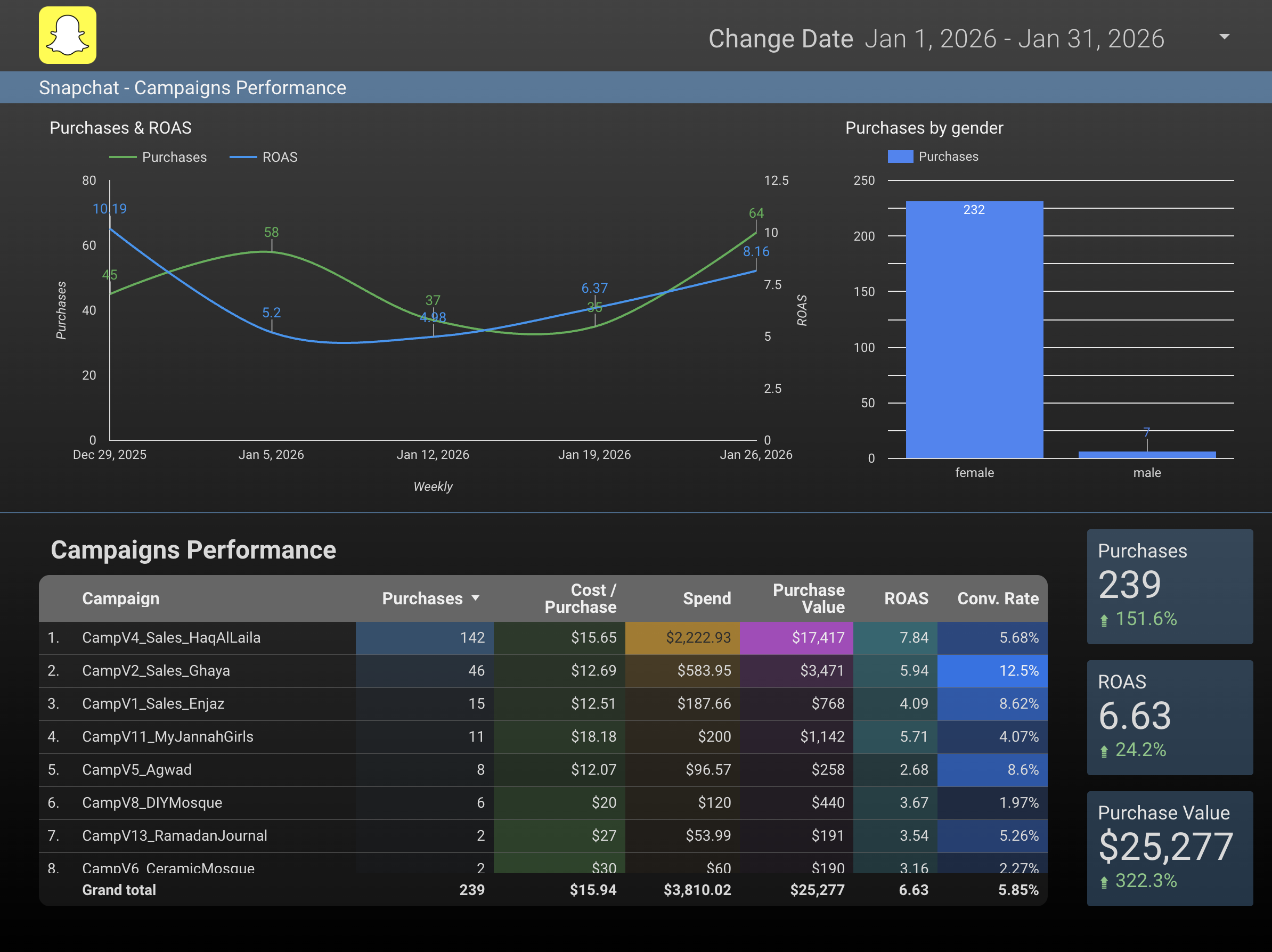Click green up arrow on ROAS scorecard
Viewport: 1272px width, 952px height.
1104,751
